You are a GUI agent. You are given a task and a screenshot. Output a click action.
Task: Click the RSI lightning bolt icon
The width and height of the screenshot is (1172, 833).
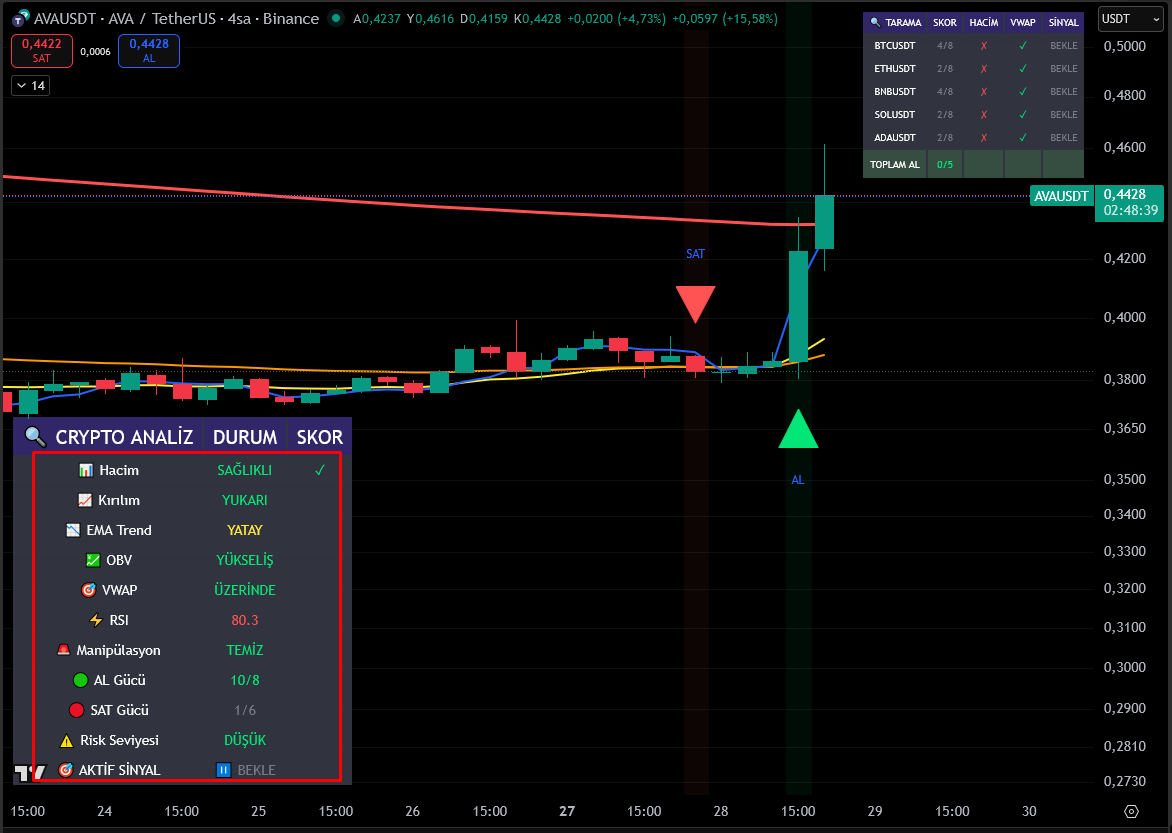coord(96,620)
